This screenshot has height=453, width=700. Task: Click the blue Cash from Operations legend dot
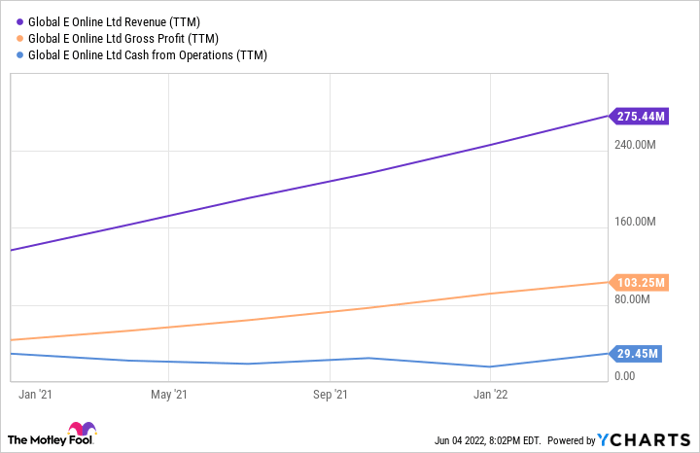(20, 55)
